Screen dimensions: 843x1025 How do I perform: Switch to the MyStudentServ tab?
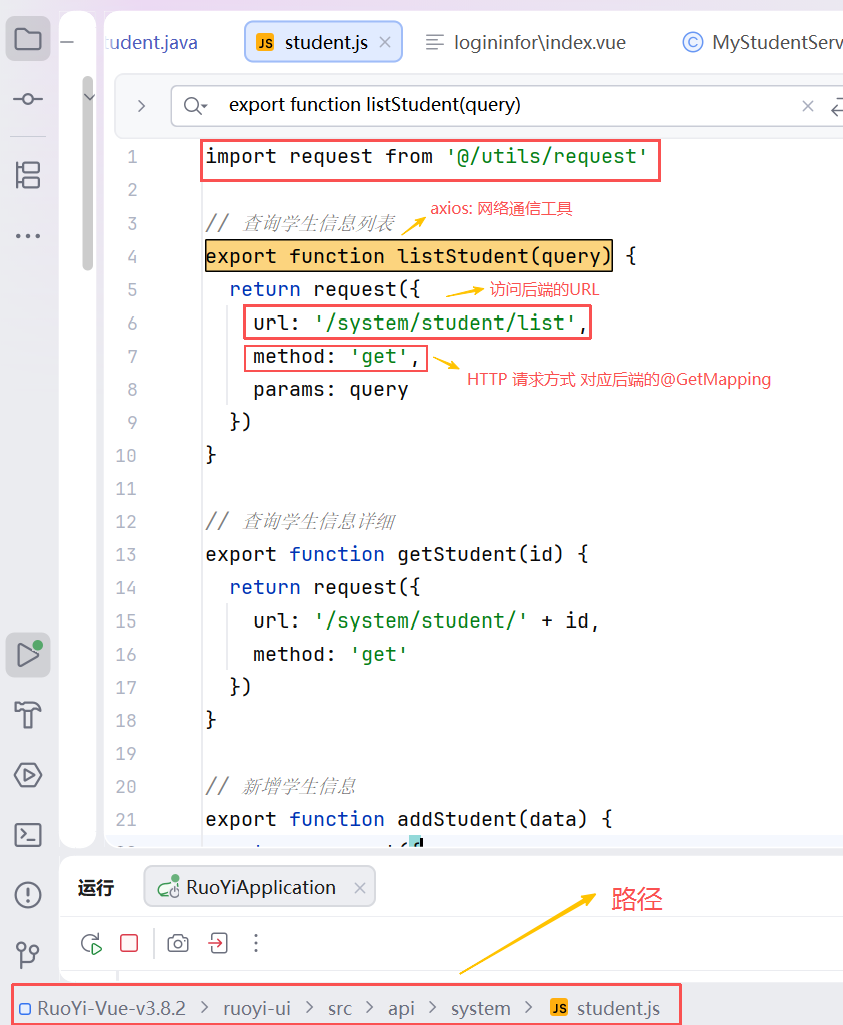pyautogui.click(x=762, y=42)
